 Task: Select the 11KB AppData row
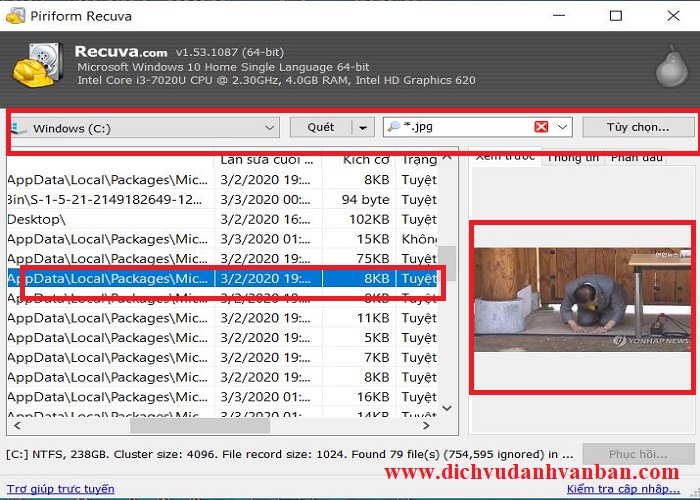222,318
